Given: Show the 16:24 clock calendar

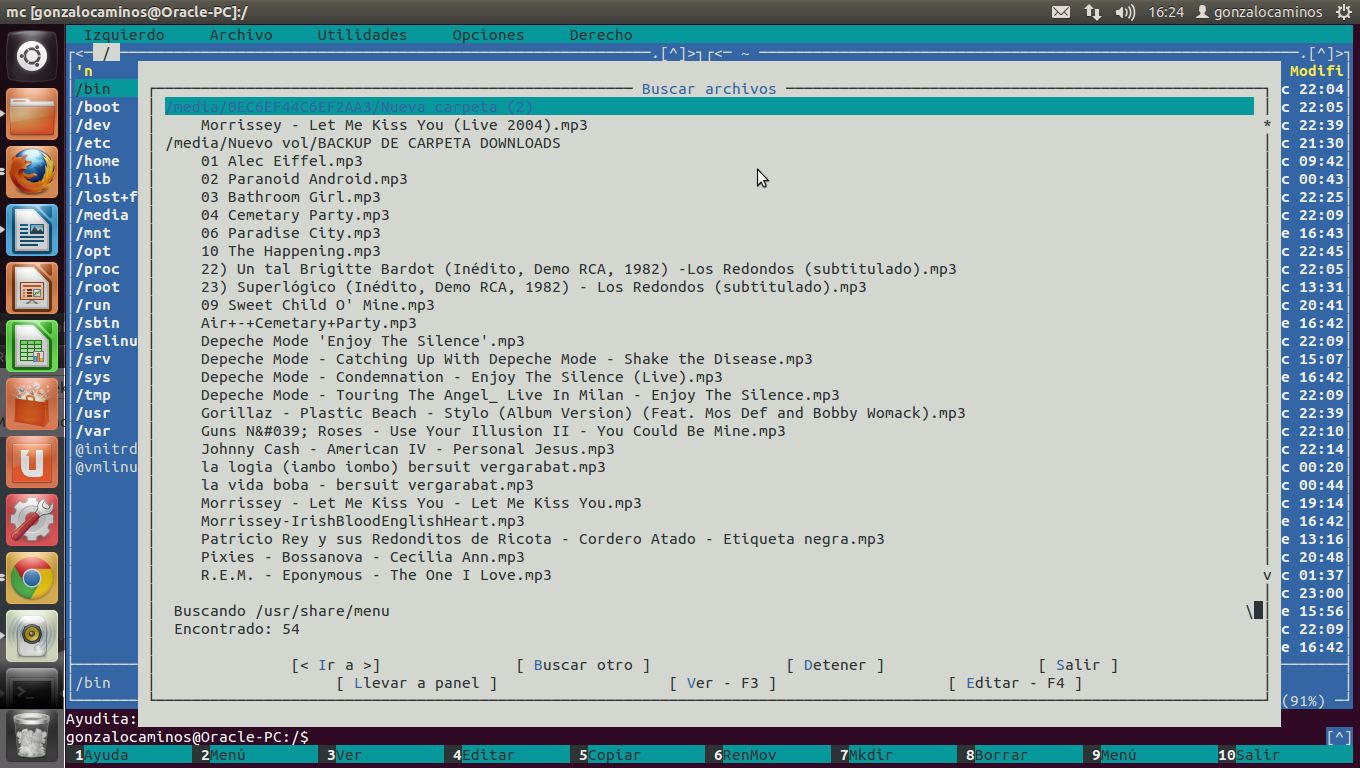Looking at the screenshot, I should pyautogui.click(x=1166, y=12).
